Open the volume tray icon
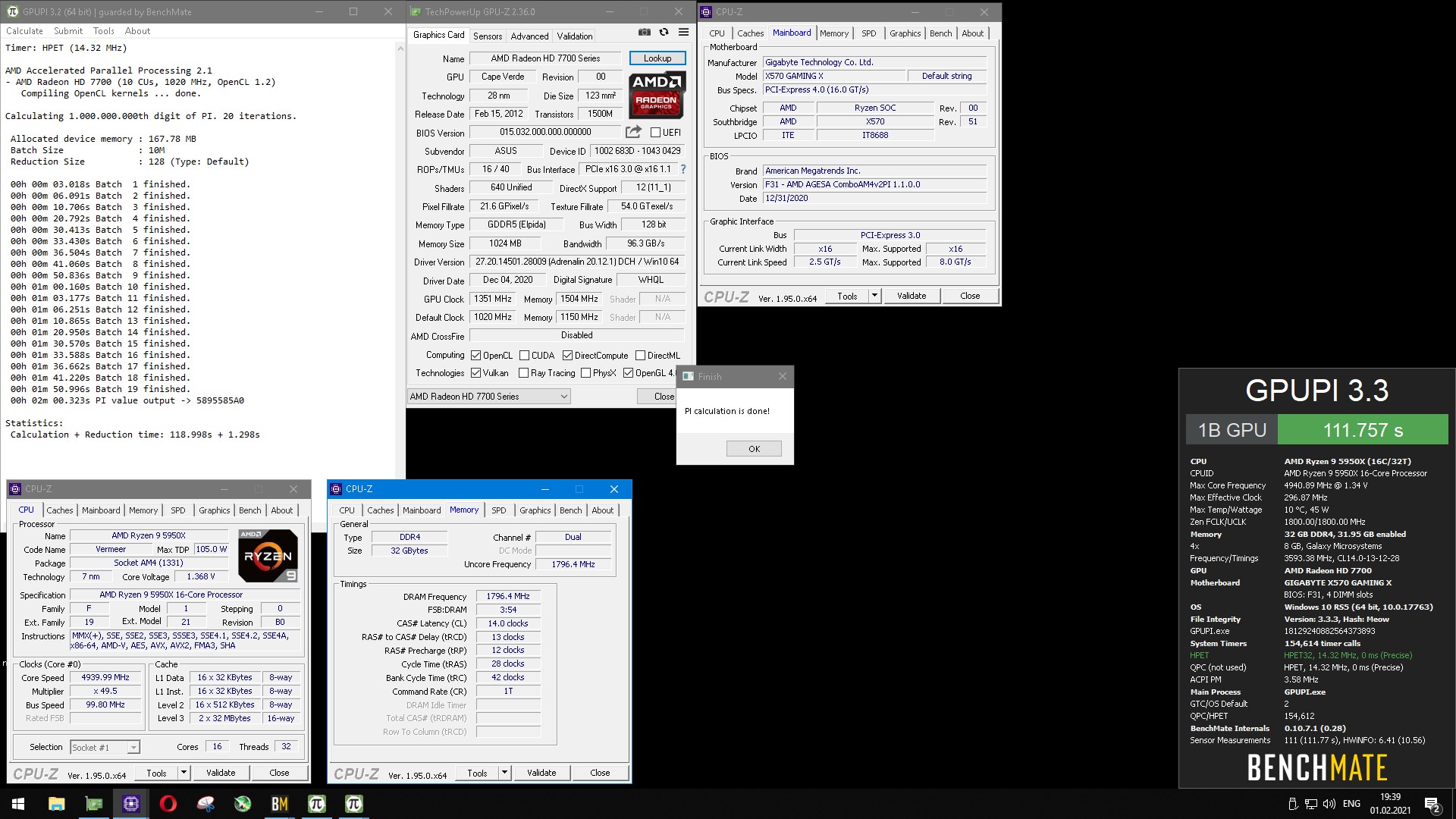The width and height of the screenshot is (1456, 819). (x=1329, y=804)
